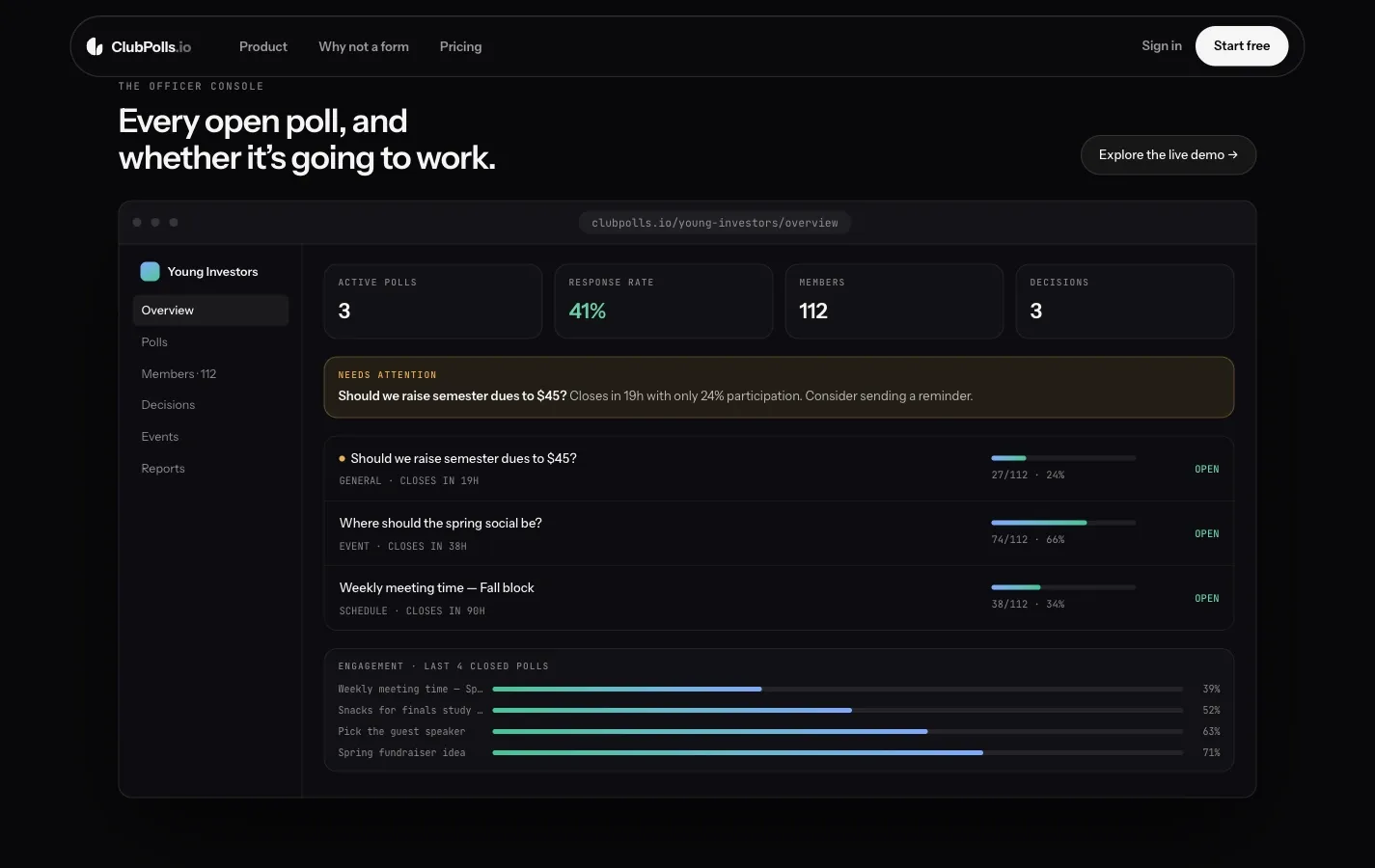This screenshot has height=868, width=1375.
Task: Click the Needs Attention alert banner
Action: point(779,388)
